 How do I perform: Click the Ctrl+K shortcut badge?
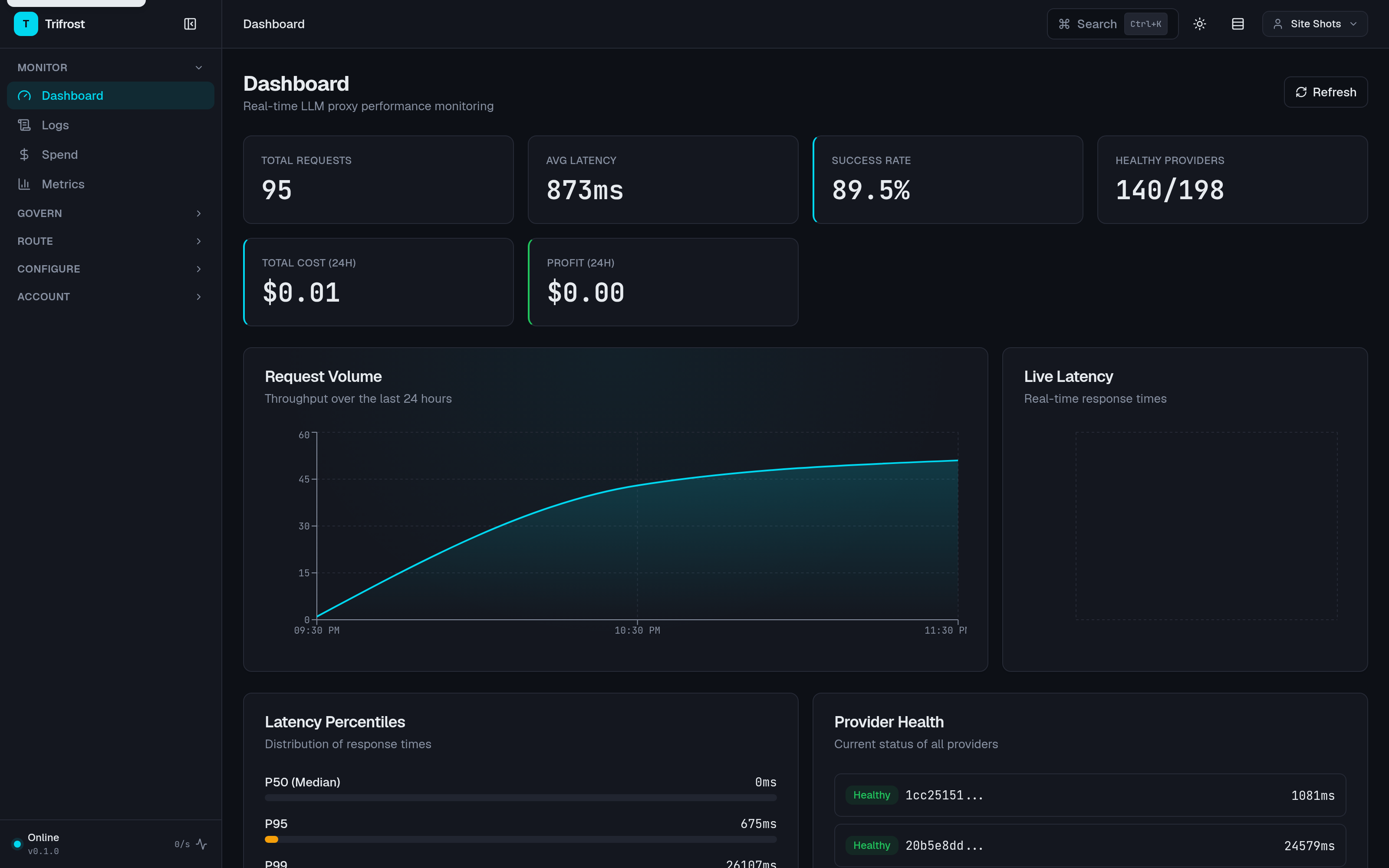click(1145, 24)
